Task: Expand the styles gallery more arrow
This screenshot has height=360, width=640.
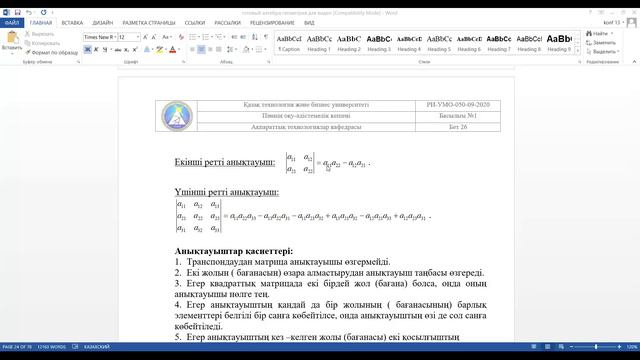Action: pos(578,51)
